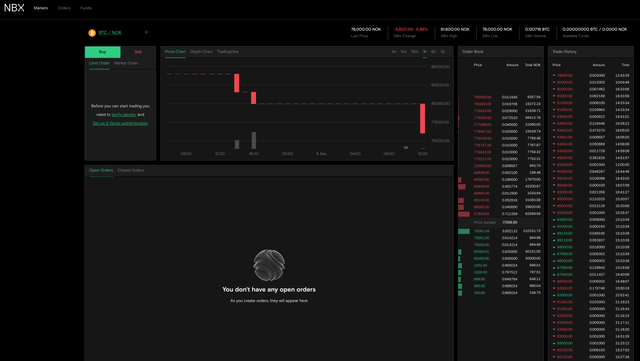Select order book row with amount 0.711359
The height and width of the screenshot is (361, 640).
[501, 214]
